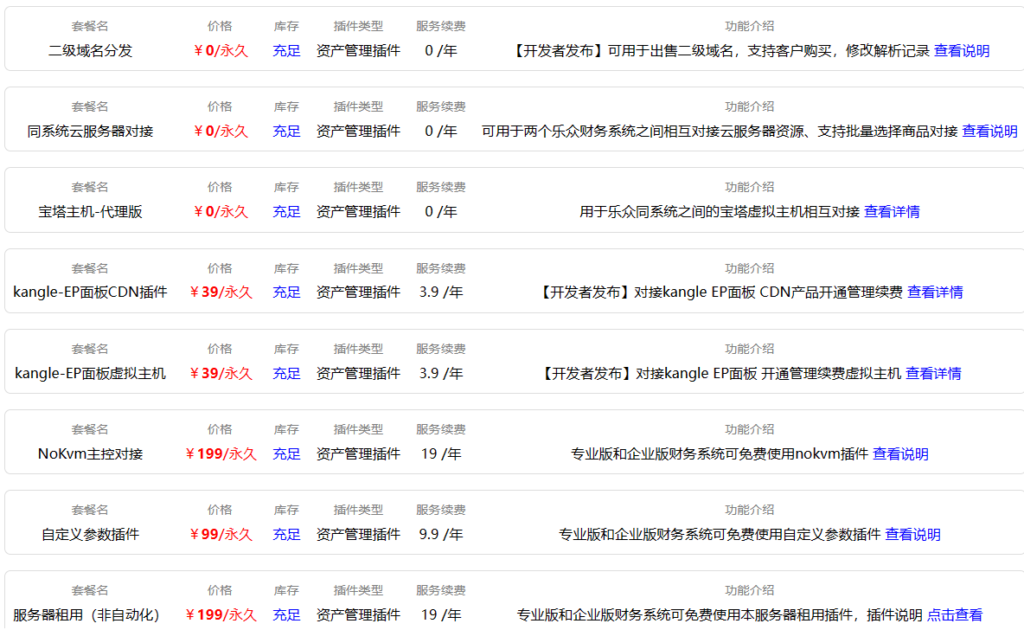Click ￥0/永久 price of 宝塔主机-代理版
The width and height of the screenshot is (1024, 630).
tap(221, 212)
